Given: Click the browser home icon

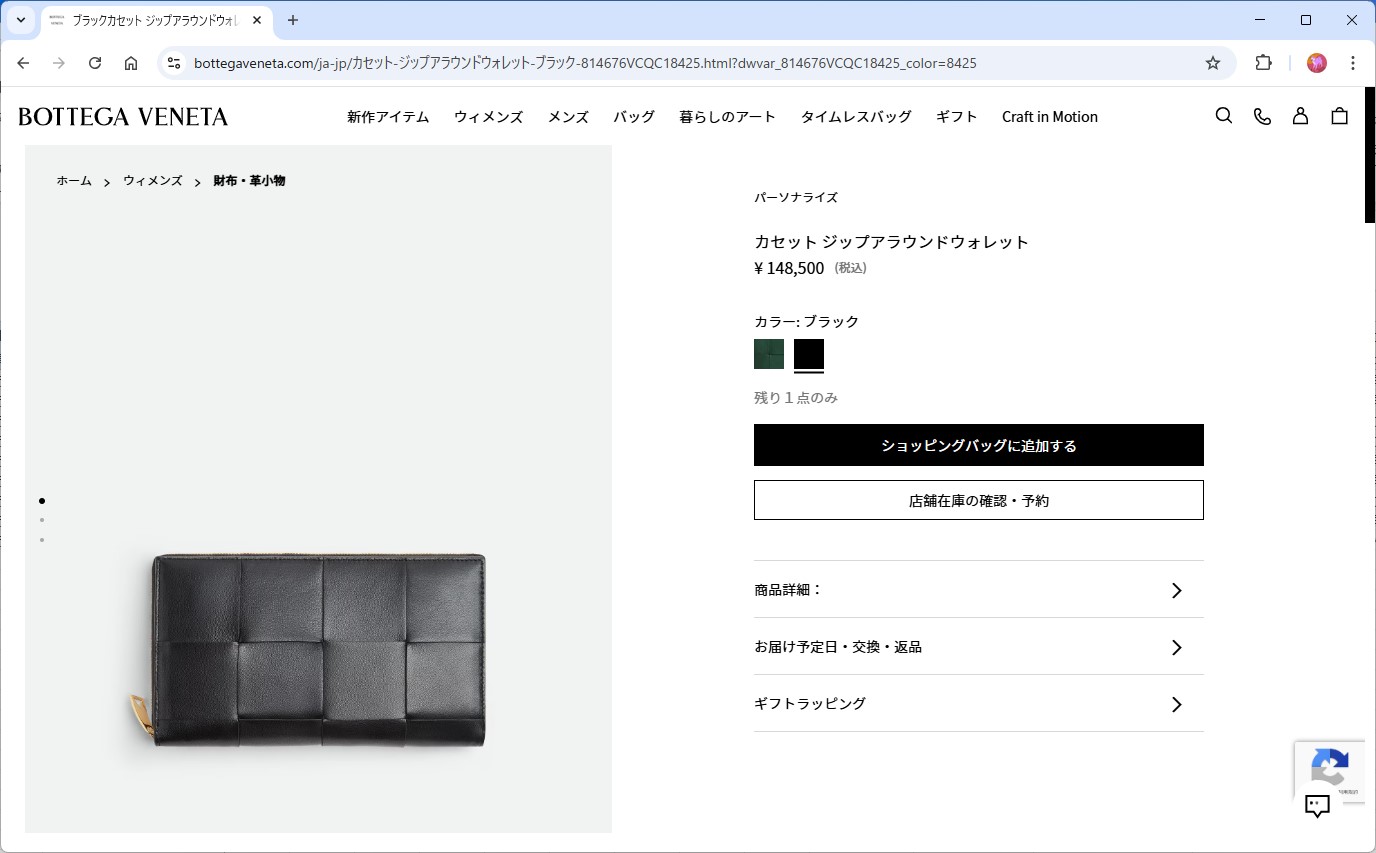Looking at the screenshot, I should tap(131, 63).
